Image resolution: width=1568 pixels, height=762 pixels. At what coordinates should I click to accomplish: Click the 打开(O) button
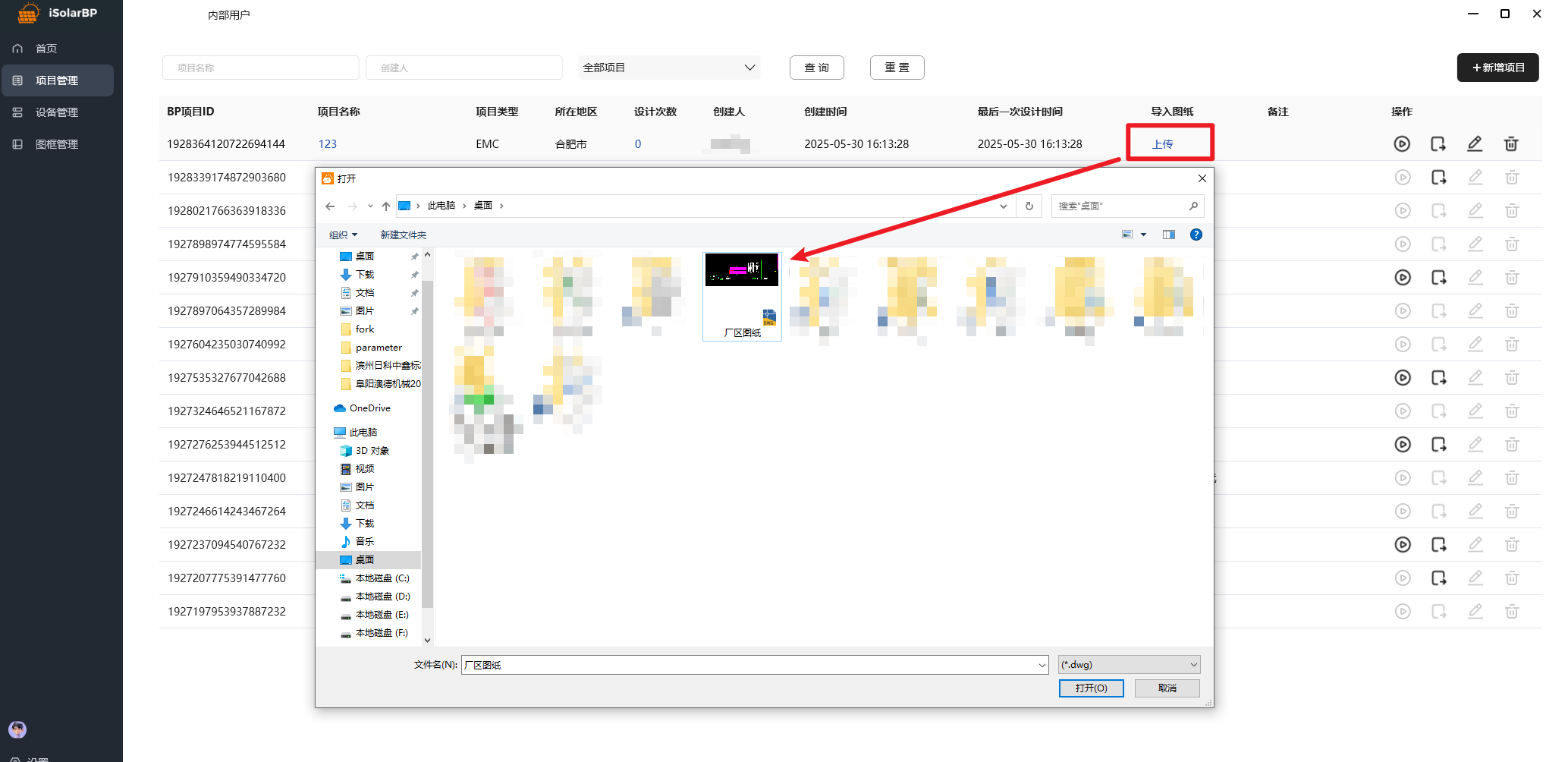pos(1091,688)
